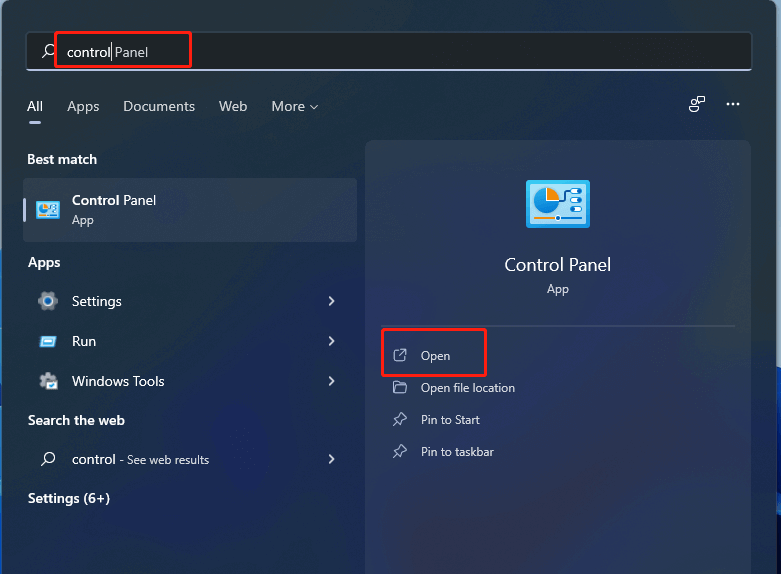Click Pin to taskbar
The width and height of the screenshot is (781, 574).
coord(457,451)
